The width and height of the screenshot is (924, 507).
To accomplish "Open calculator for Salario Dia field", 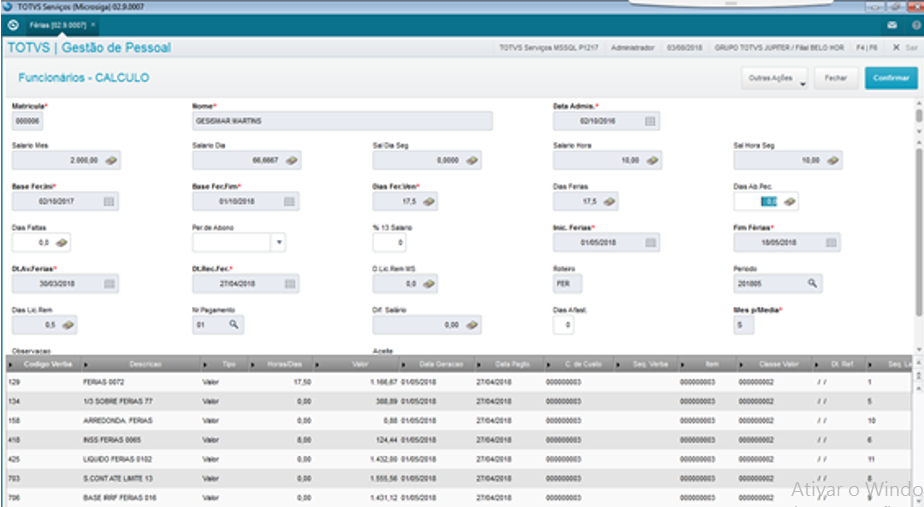I will coord(291,160).
